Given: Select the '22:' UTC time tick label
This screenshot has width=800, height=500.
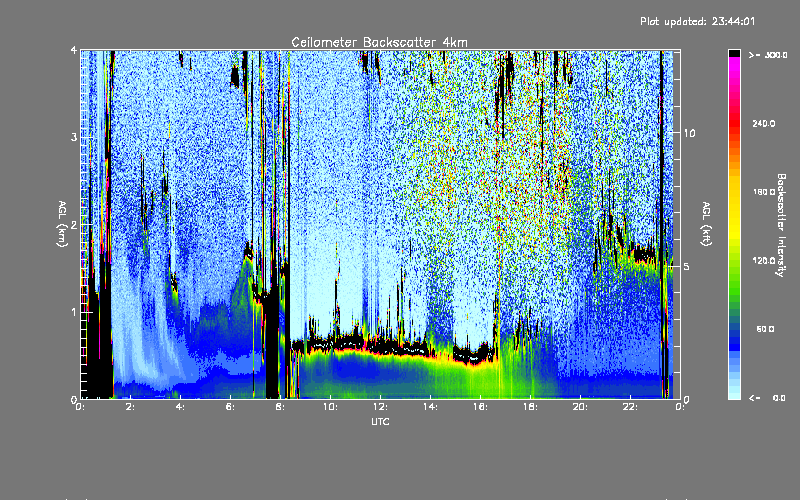Looking at the screenshot, I should [630, 407].
